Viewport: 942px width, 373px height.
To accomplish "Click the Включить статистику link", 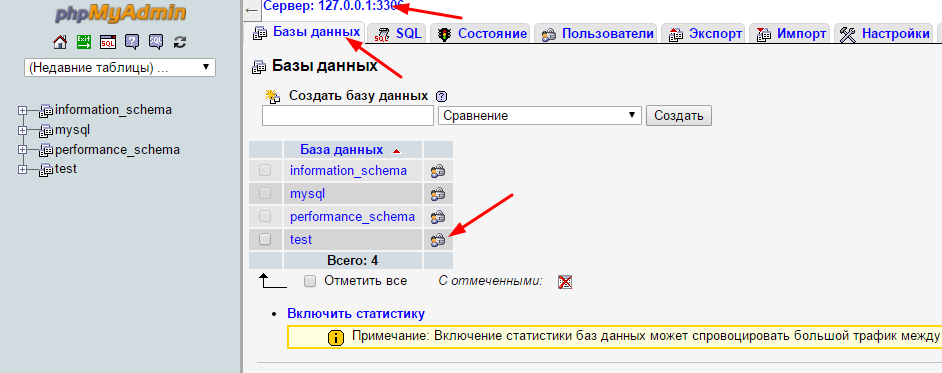I will [x=356, y=314].
